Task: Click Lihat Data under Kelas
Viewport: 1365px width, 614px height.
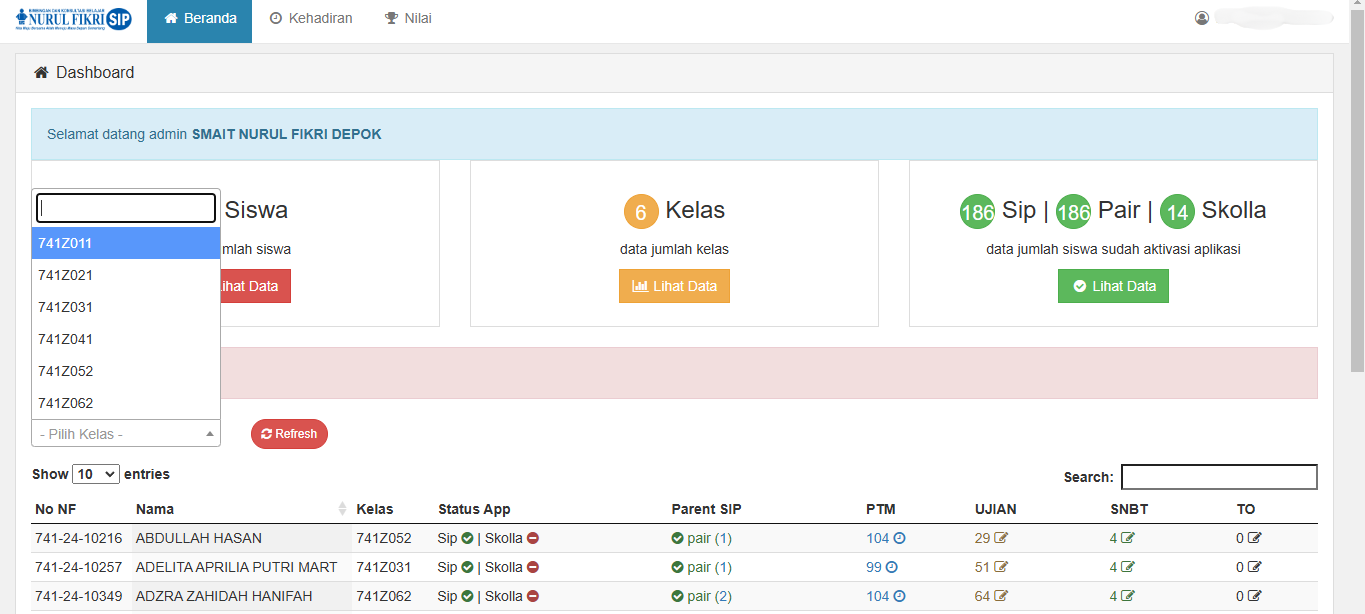Action: pos(674,286)
